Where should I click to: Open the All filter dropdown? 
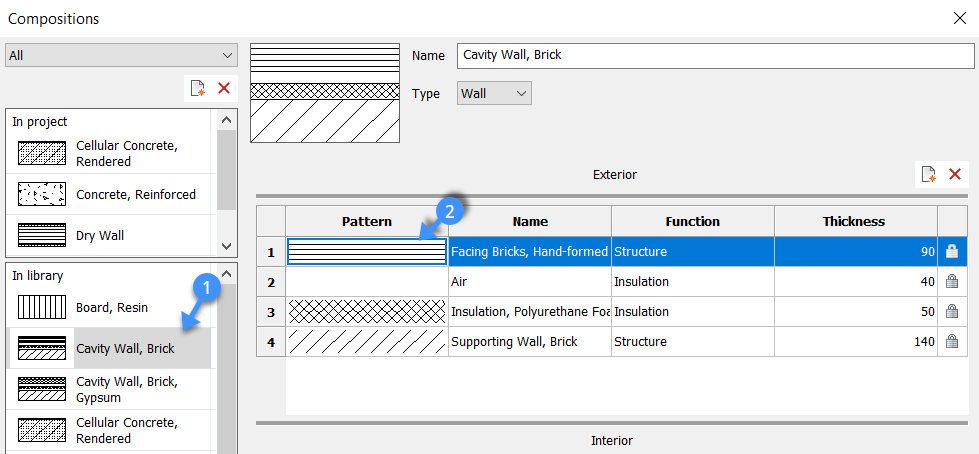121,55
